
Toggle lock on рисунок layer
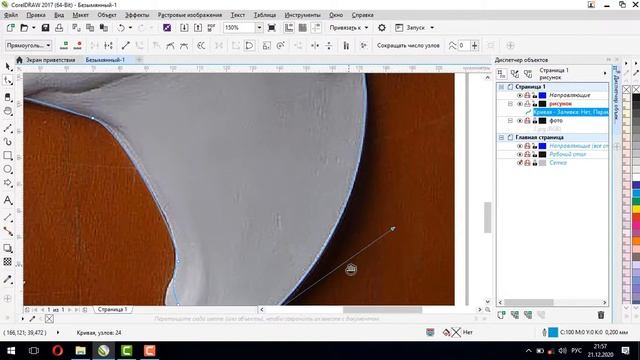(x=534, y=104)
